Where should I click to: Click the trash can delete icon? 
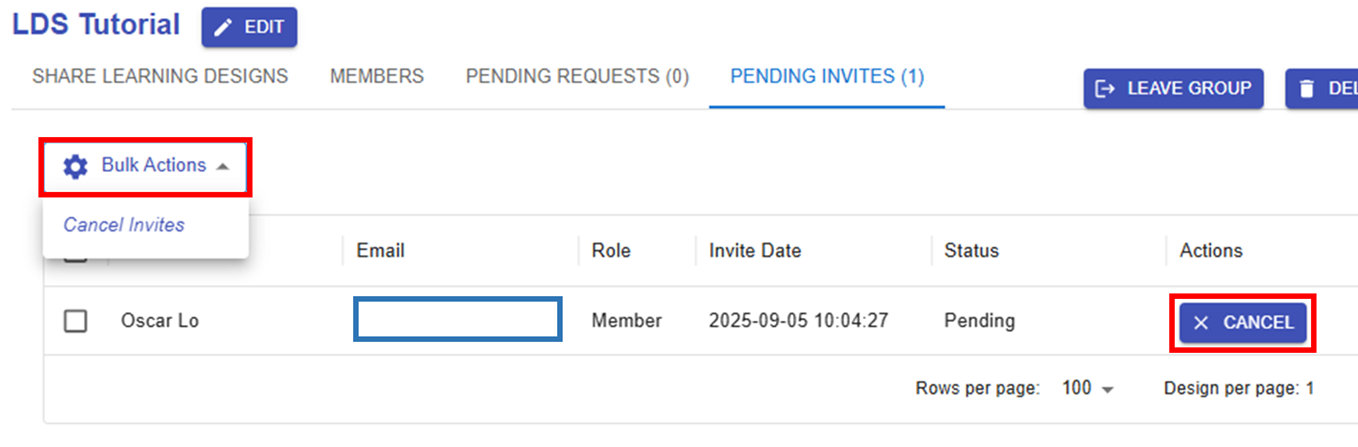1306,89
